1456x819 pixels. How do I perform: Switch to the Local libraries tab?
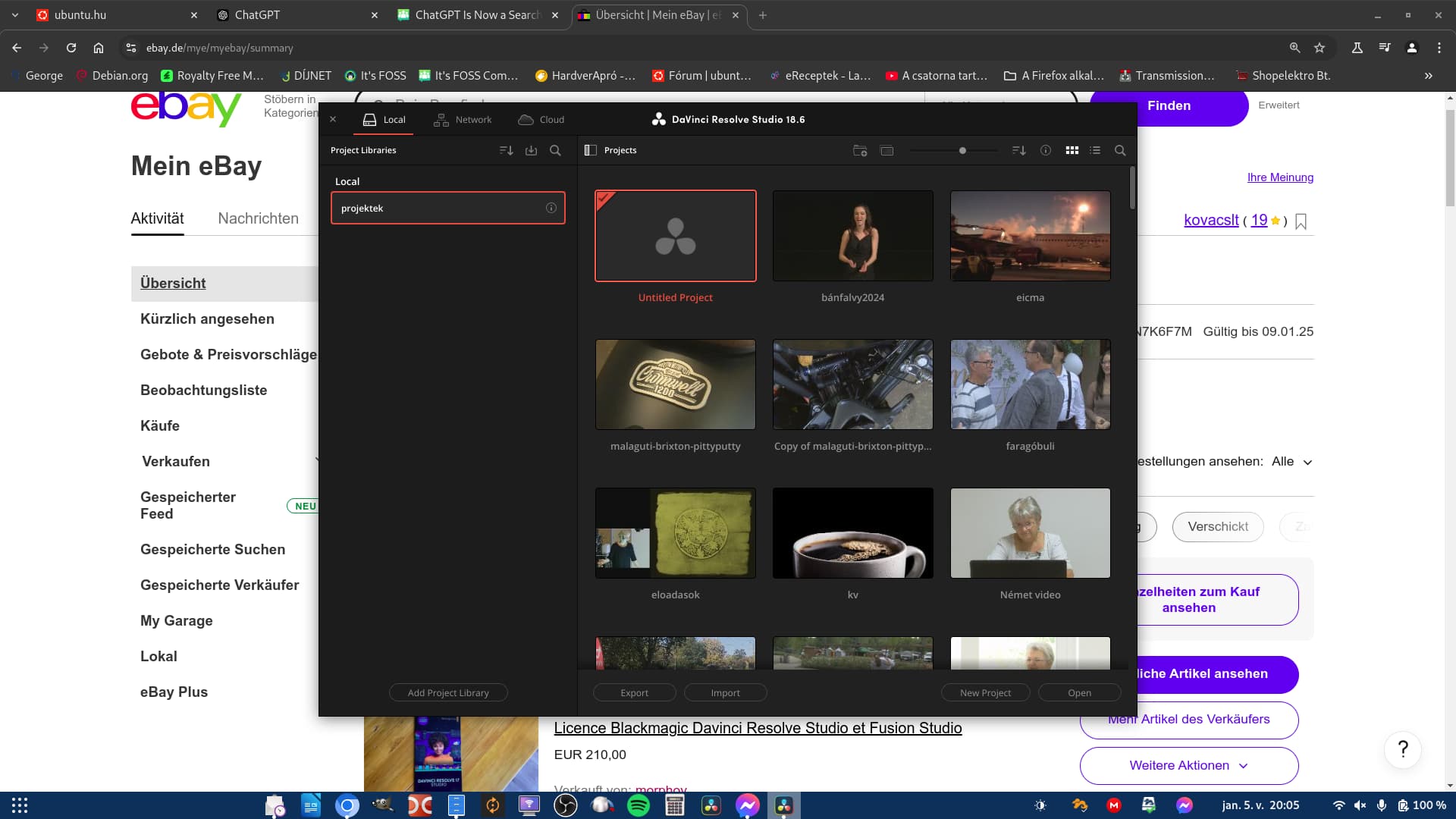pos(384,120)
